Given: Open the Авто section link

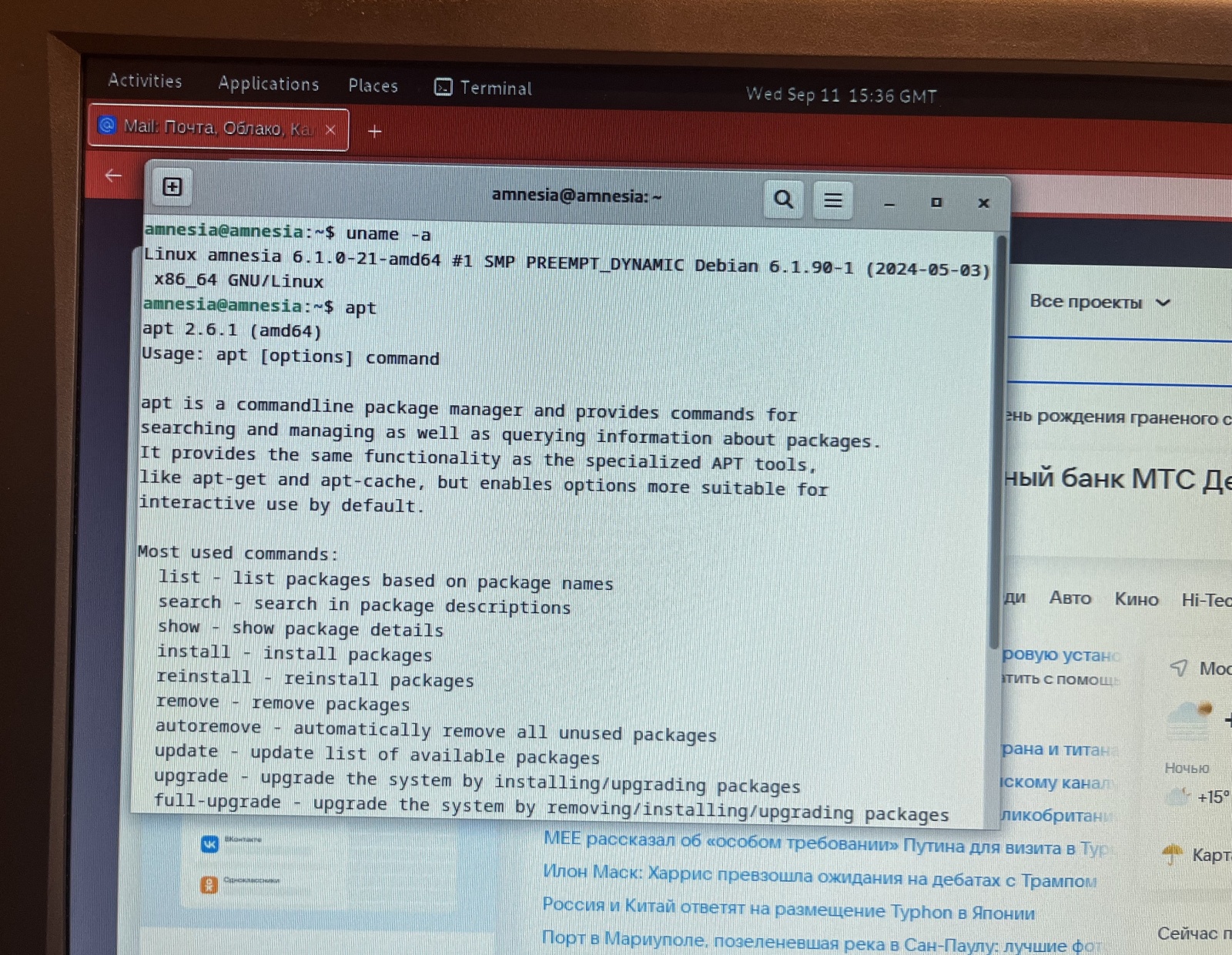Looking at the screenshot, I should pyautogui.click(x=1070, y=598).
